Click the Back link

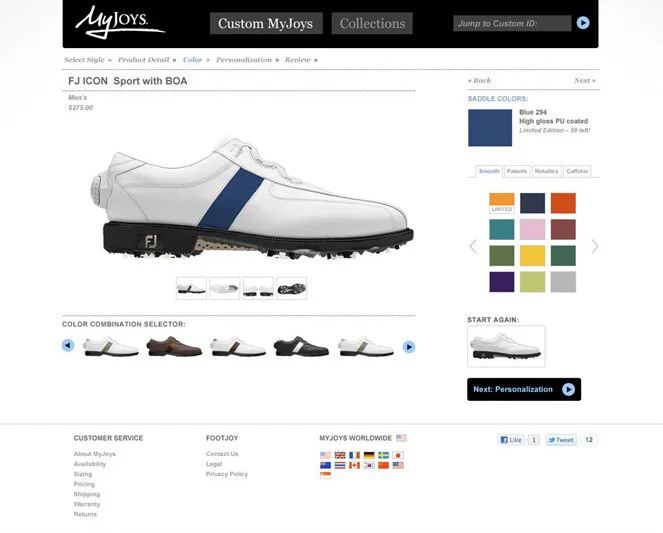(x=479, y=80)
